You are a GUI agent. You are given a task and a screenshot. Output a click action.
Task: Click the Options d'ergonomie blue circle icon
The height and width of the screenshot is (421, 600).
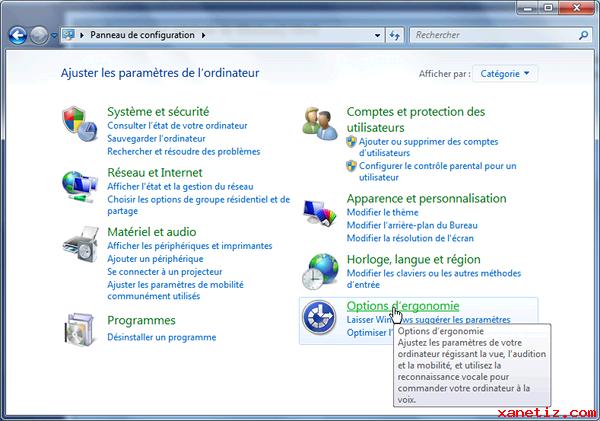tap(319, 317)
